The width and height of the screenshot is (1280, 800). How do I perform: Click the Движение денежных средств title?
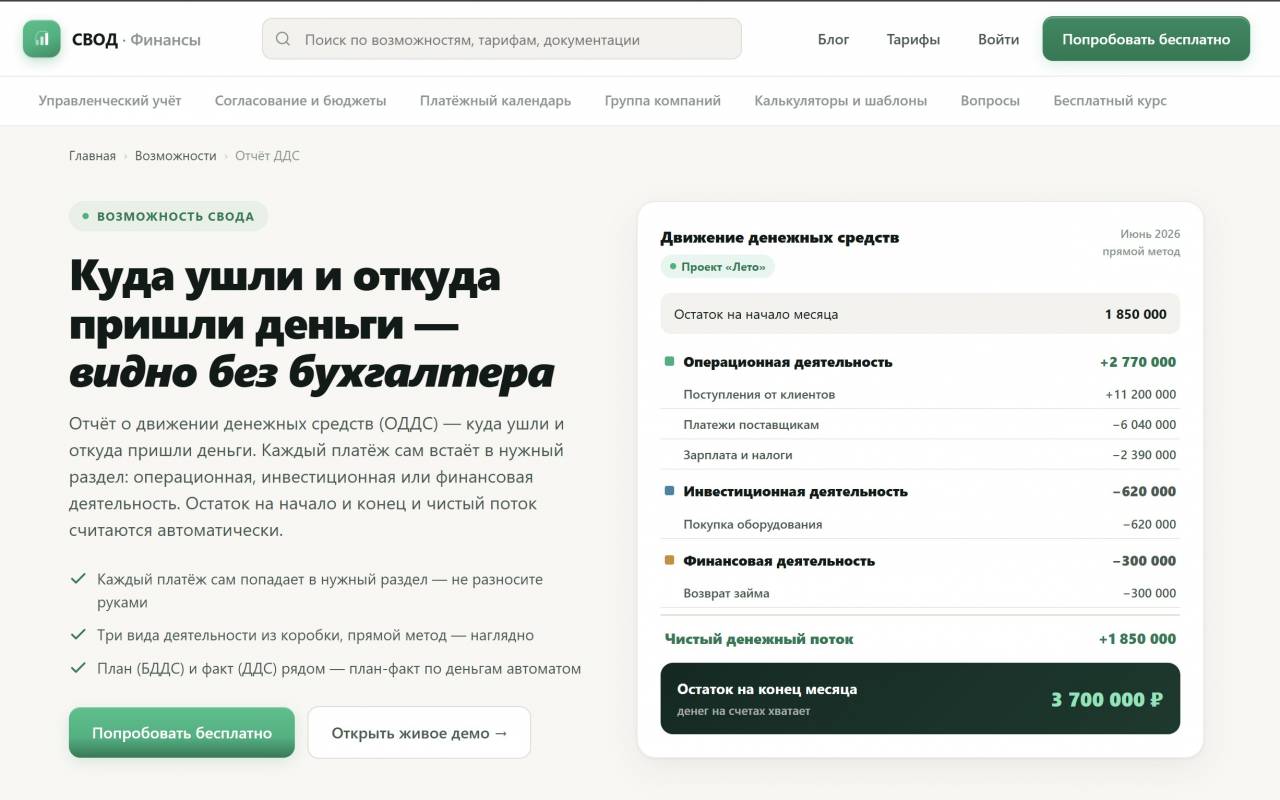(x=780, y=238)
